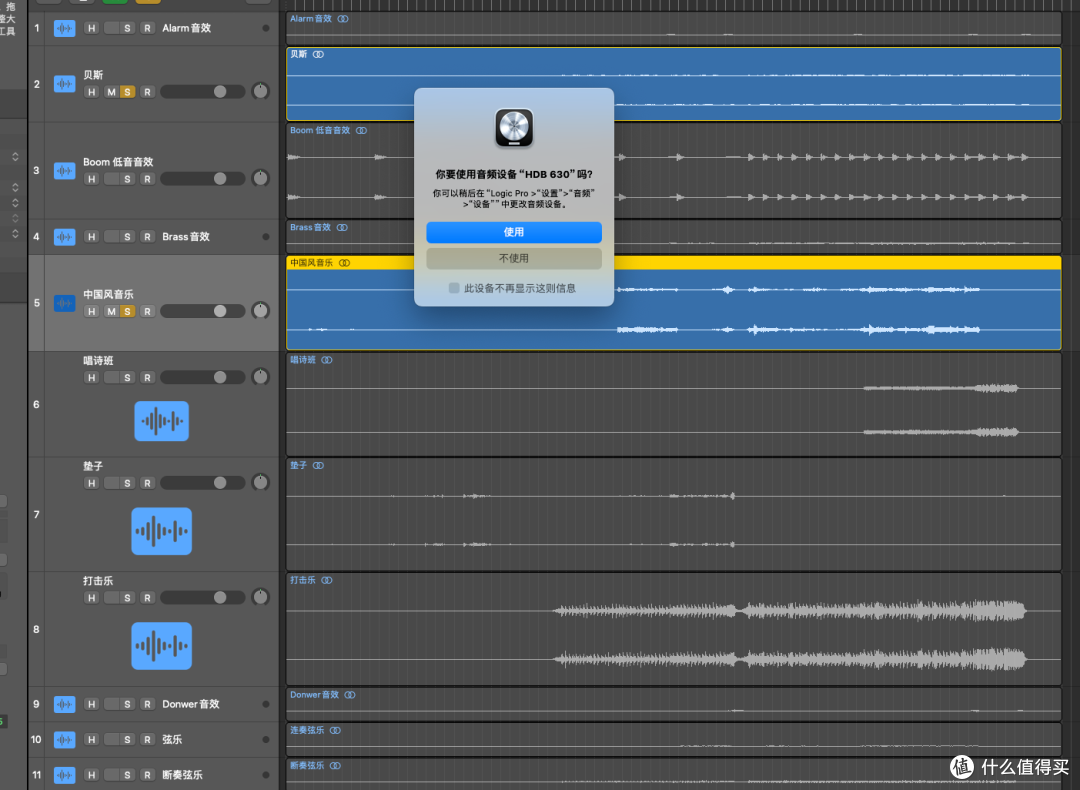Record-enable the 打击乐 track

coord(147,598)
